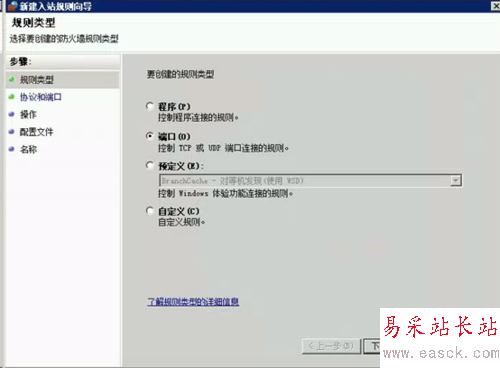Click blue bullet beside 名称
Viewport: 500px width, 368px height.
(12, 149)
